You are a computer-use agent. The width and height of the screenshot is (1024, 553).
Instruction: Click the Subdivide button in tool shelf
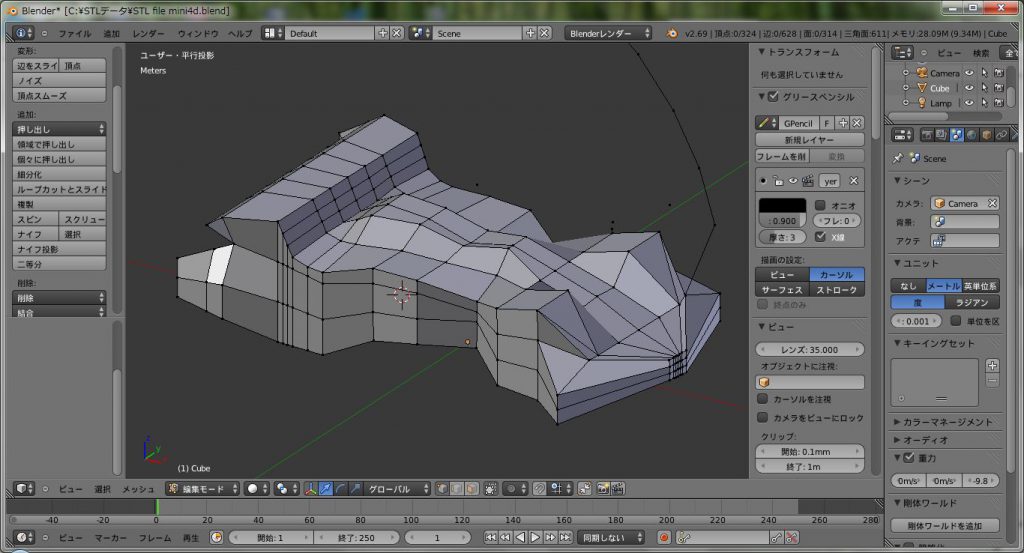click(59, 174)
